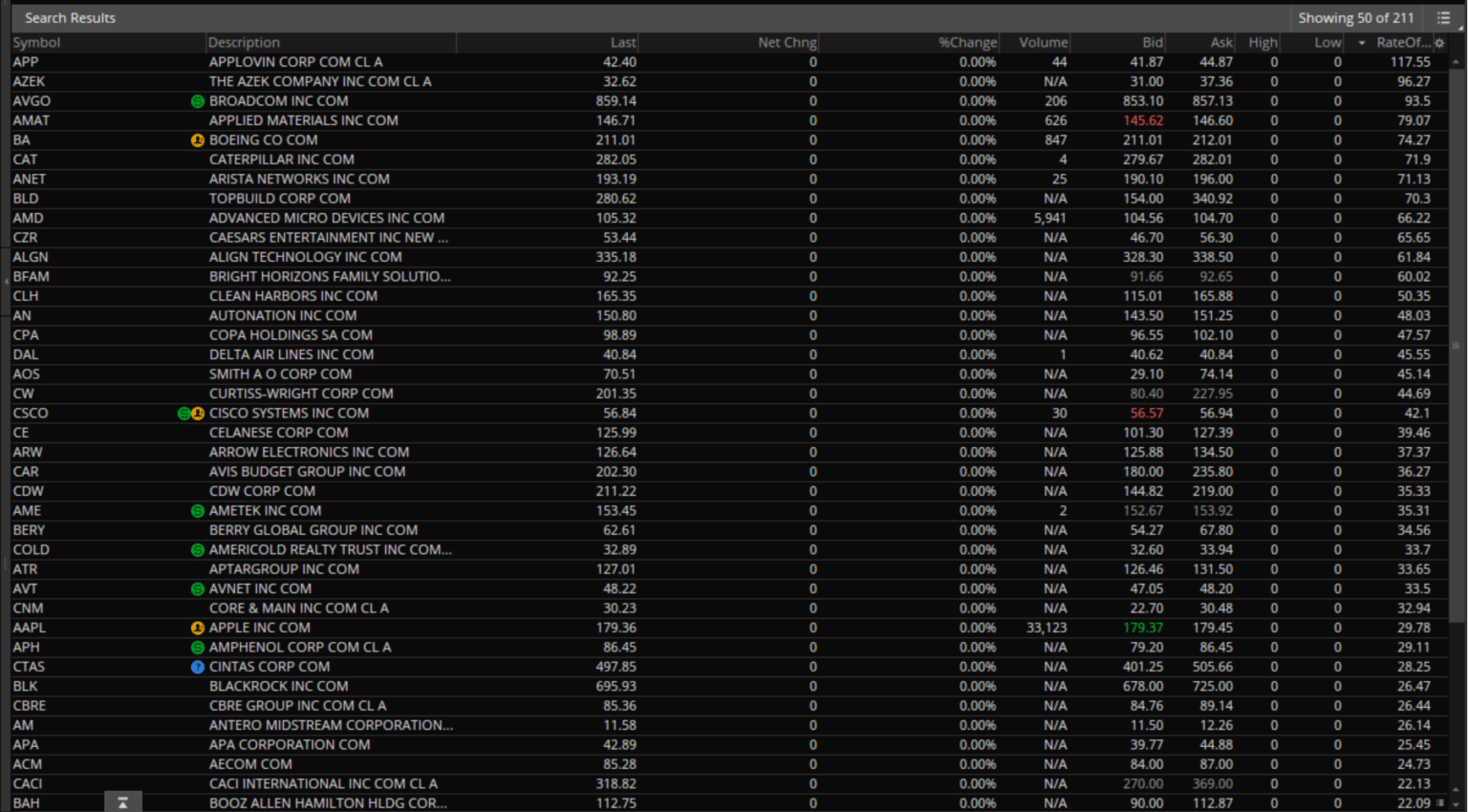Click the %Change column header
The image size is (1468, 812).
(x=967, y=43)
